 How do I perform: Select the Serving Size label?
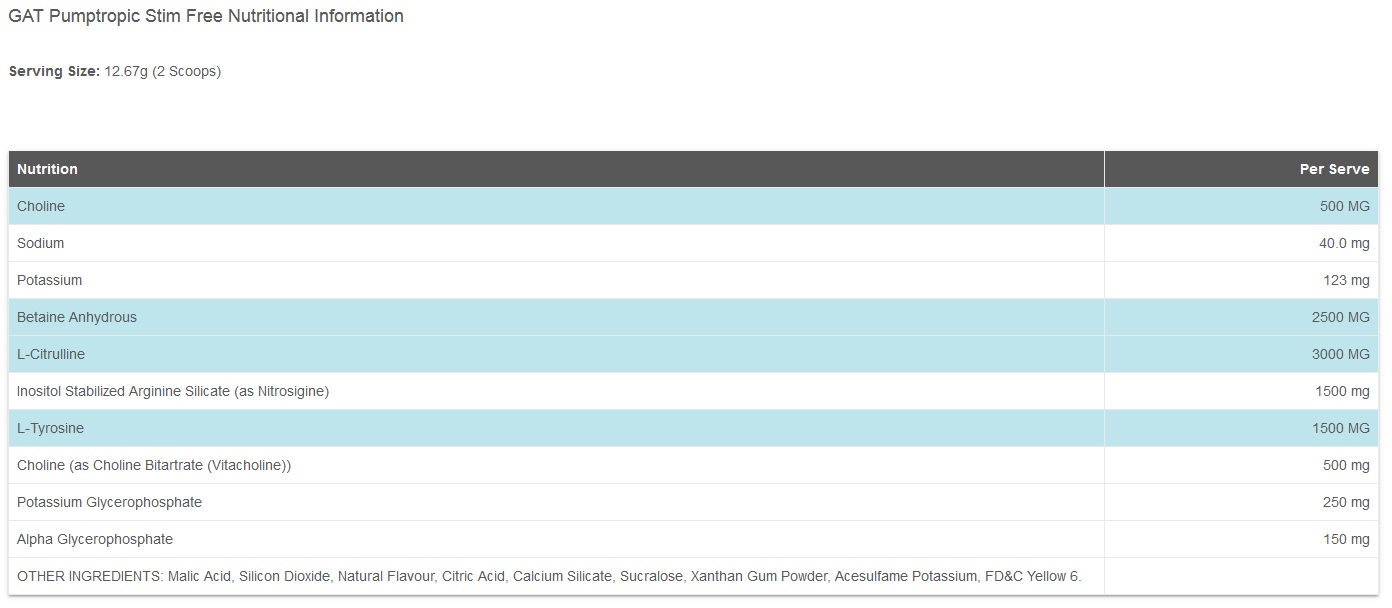54,71
